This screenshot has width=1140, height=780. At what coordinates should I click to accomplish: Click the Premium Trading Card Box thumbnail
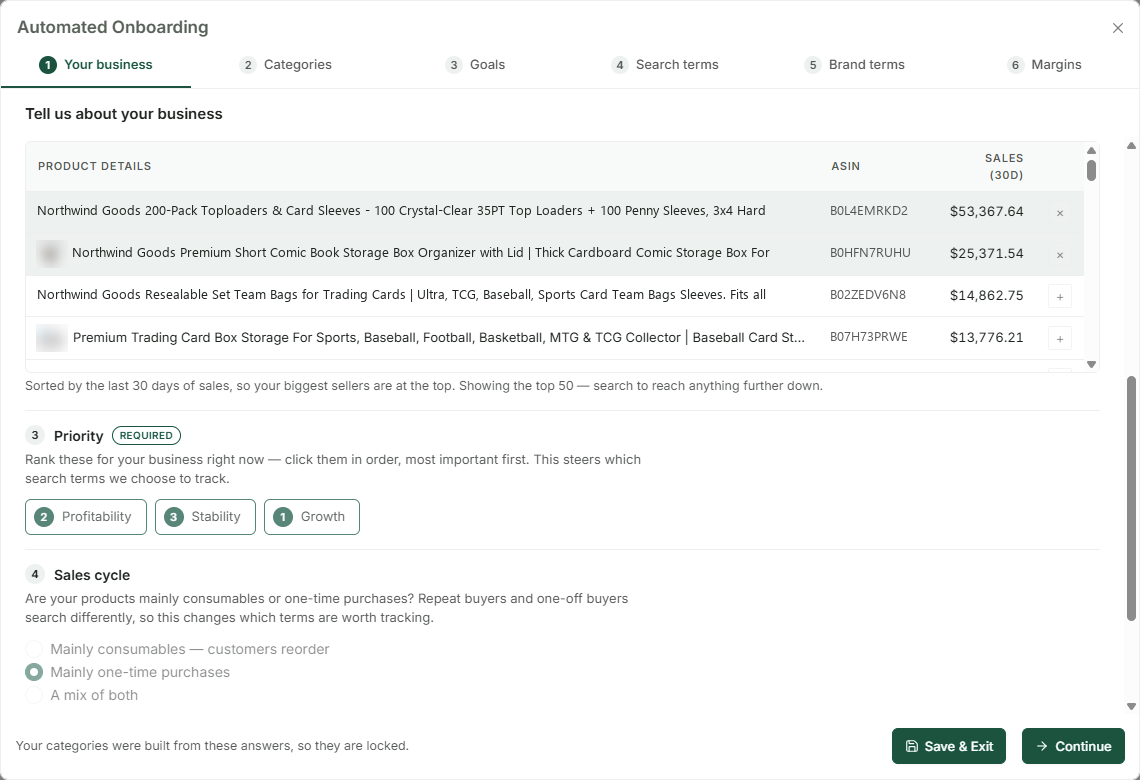(52, 338)
